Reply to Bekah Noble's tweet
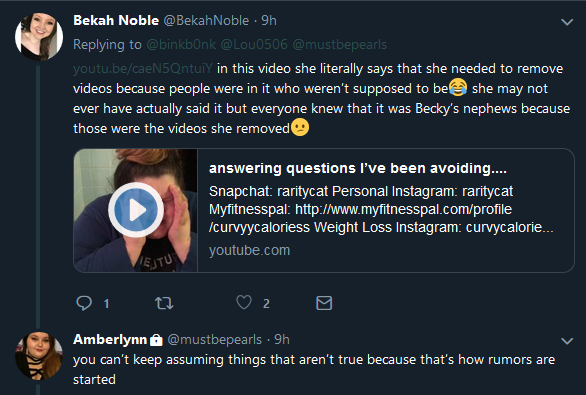 tap(84, 303)
